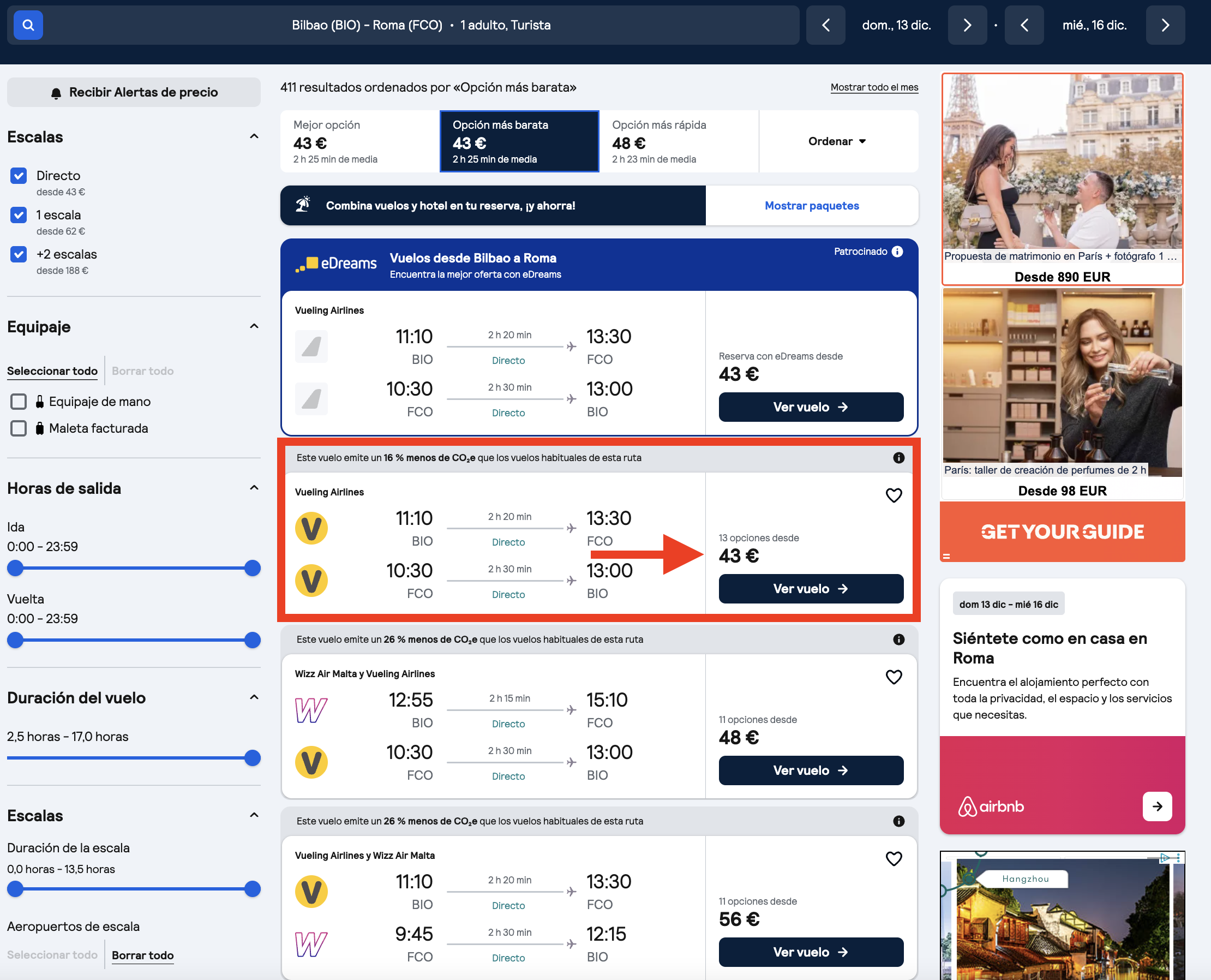1211x980 pixels.
Task: Click the Duración del vuelo slider handle
Action: 252,758
